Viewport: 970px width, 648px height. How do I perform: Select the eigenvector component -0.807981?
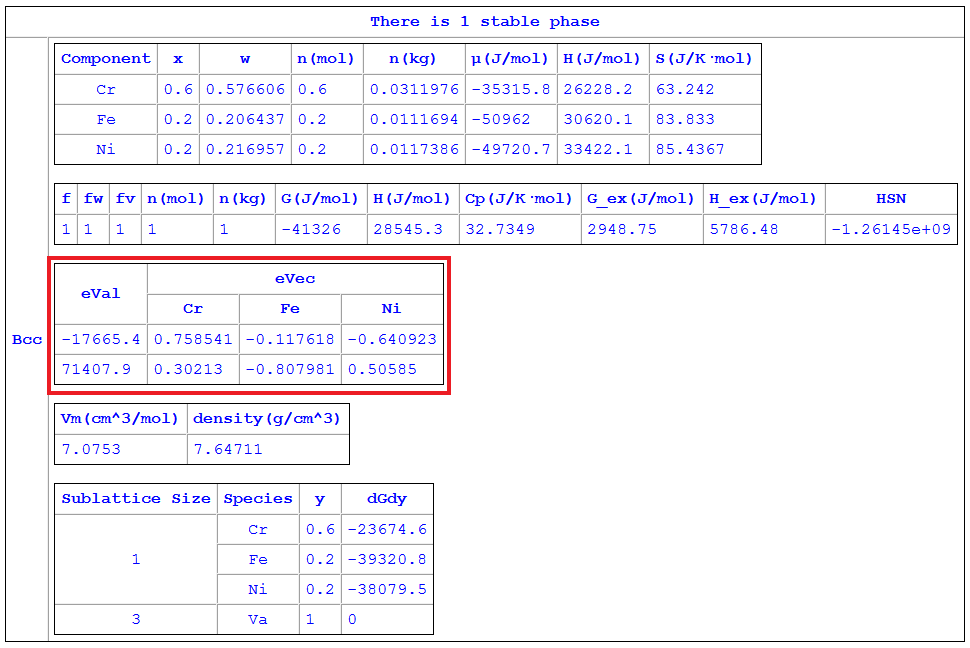coord(290,369)
